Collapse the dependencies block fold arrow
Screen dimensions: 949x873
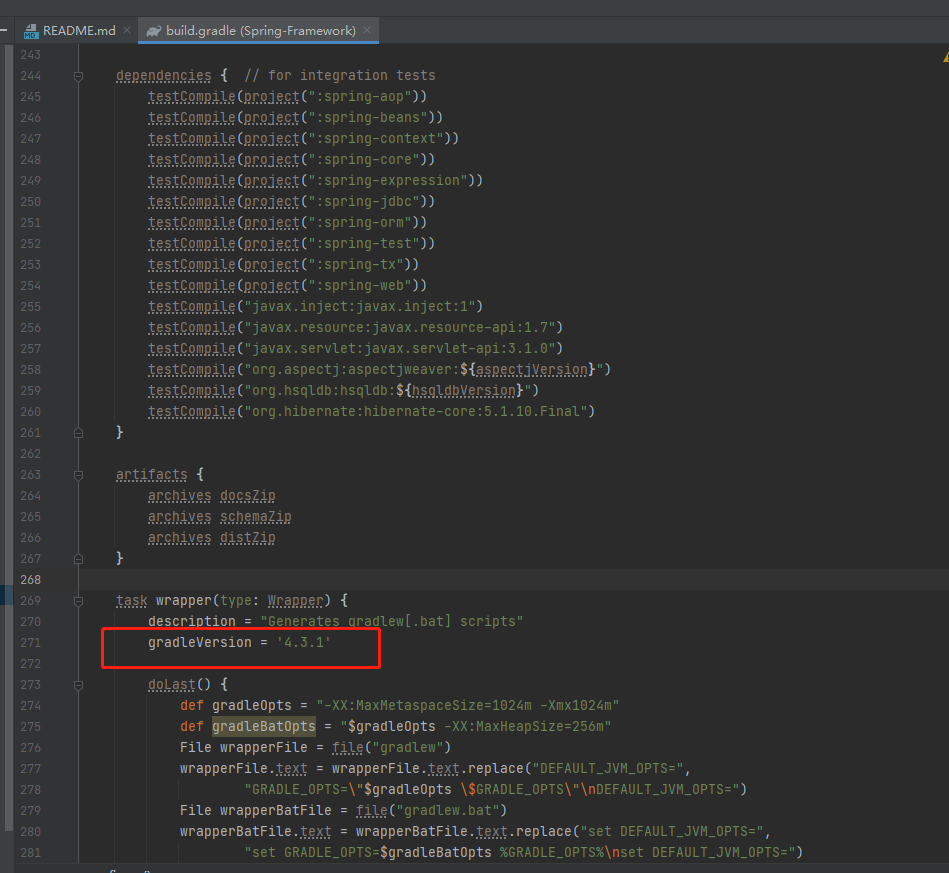[x=78, y=75]
